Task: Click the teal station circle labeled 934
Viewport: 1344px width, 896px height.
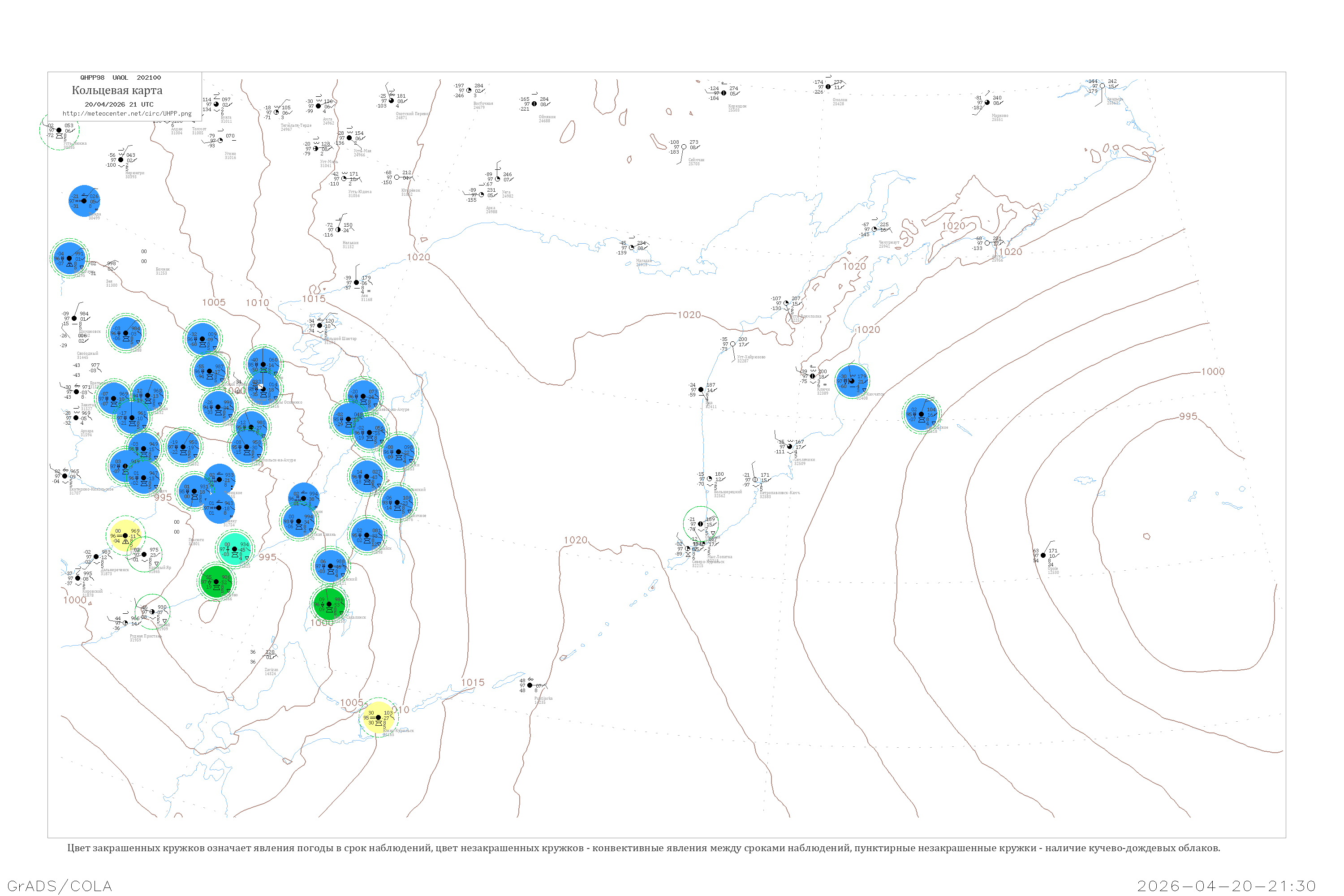Action: coord(234,548)
